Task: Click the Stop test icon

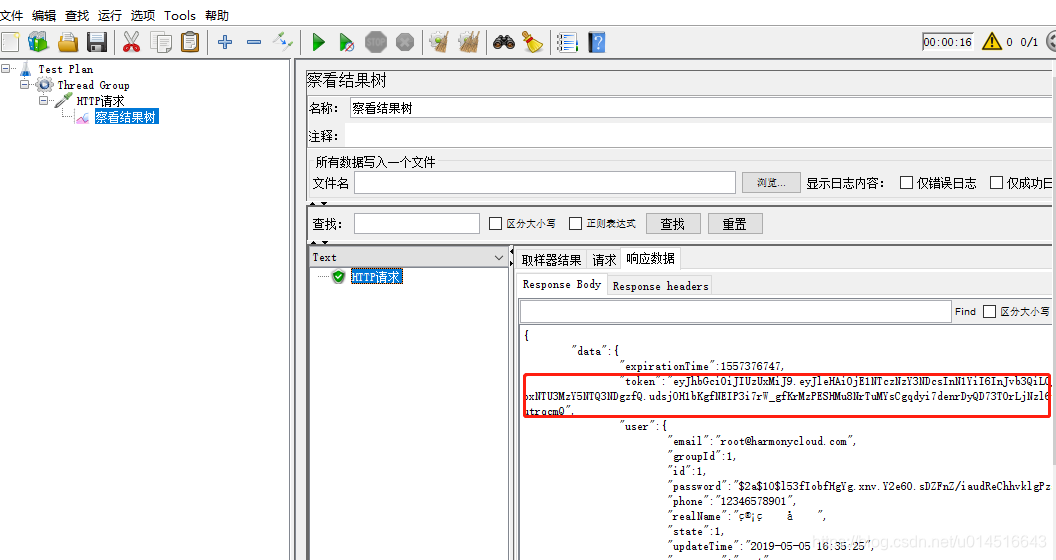Action: [x=376, y=42]
